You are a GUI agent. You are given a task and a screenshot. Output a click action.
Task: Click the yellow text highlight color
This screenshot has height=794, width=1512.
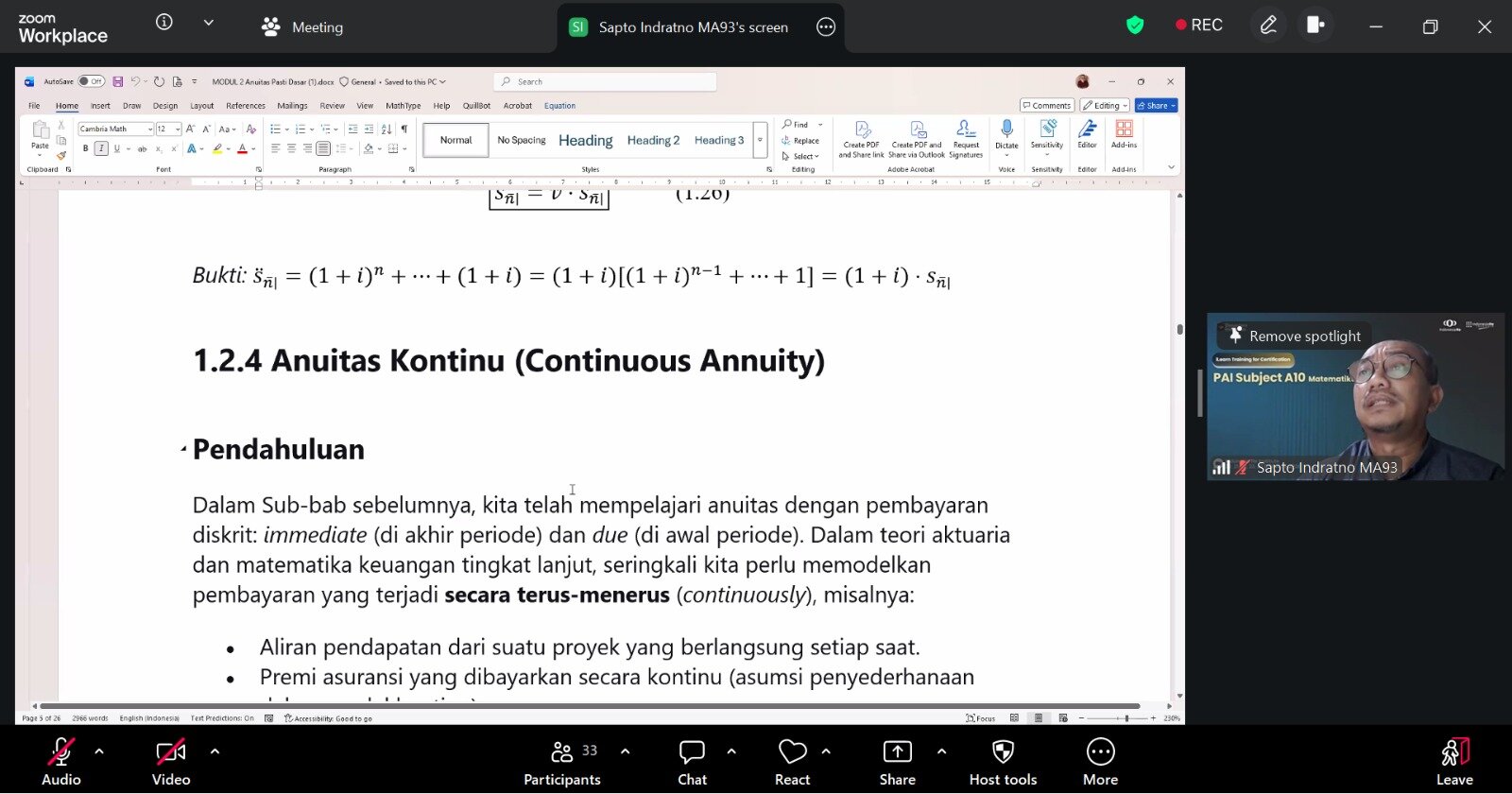[x=217, y=148]
